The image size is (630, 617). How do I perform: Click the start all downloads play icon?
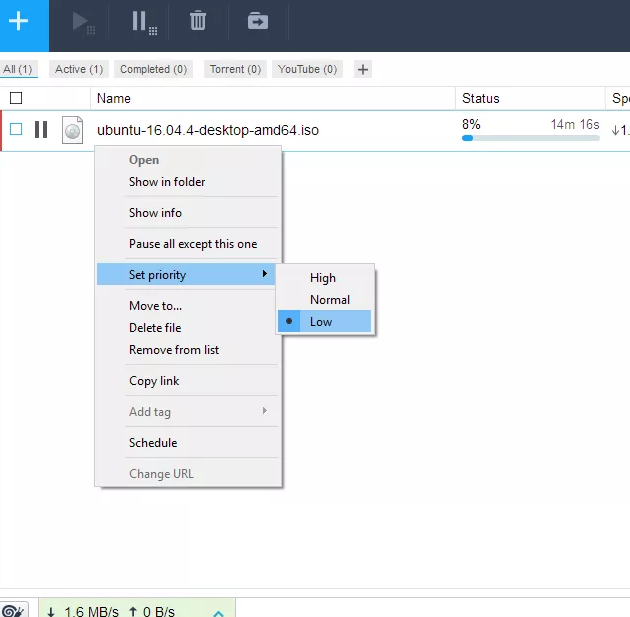(83, 22)
